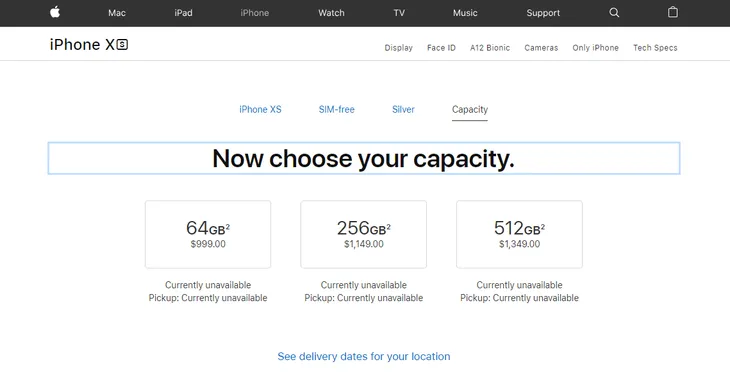730x376 pixels.
Task: Open the Music menu item
Action: tap(465, 13)
